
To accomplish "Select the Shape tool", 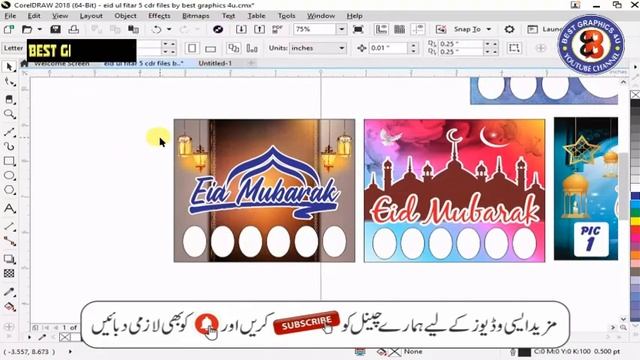I will pyautogui.click(x=9, y=82).
